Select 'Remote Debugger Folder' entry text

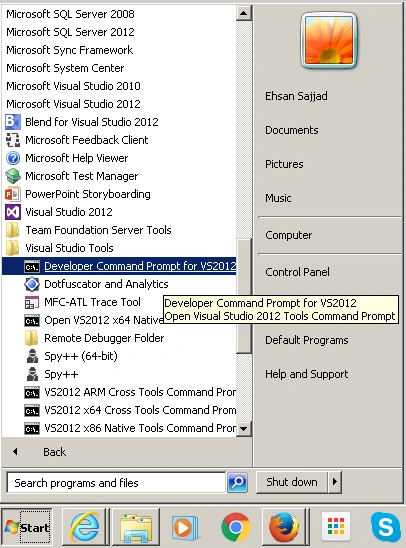pos(104,338)
